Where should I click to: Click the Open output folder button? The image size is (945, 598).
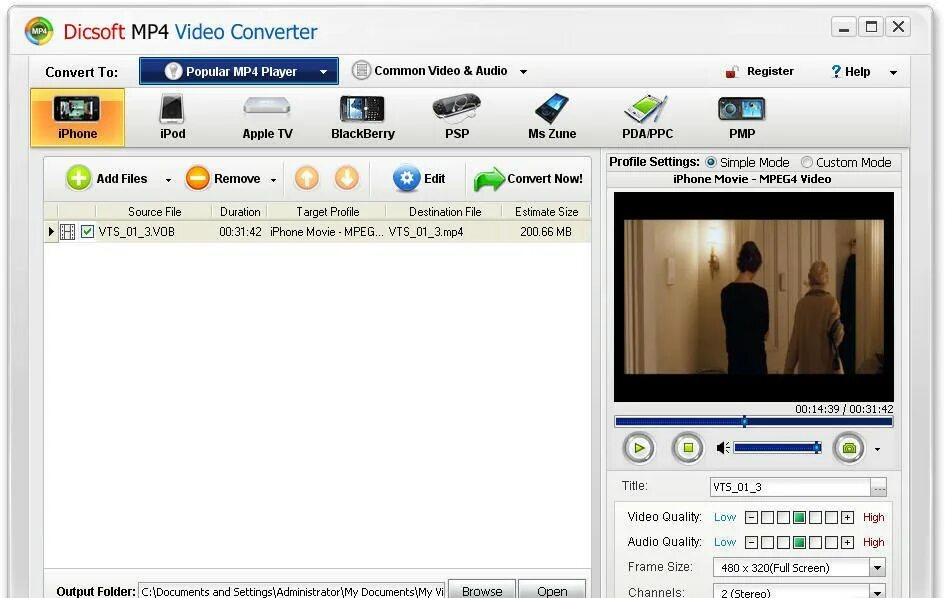tap(551, 590)
